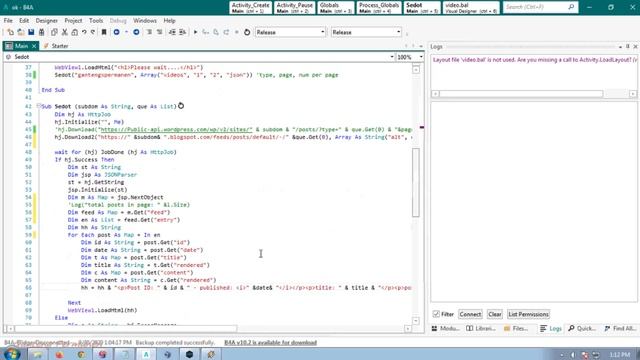Open video.bal in Visual Designer

pos(471,7)
